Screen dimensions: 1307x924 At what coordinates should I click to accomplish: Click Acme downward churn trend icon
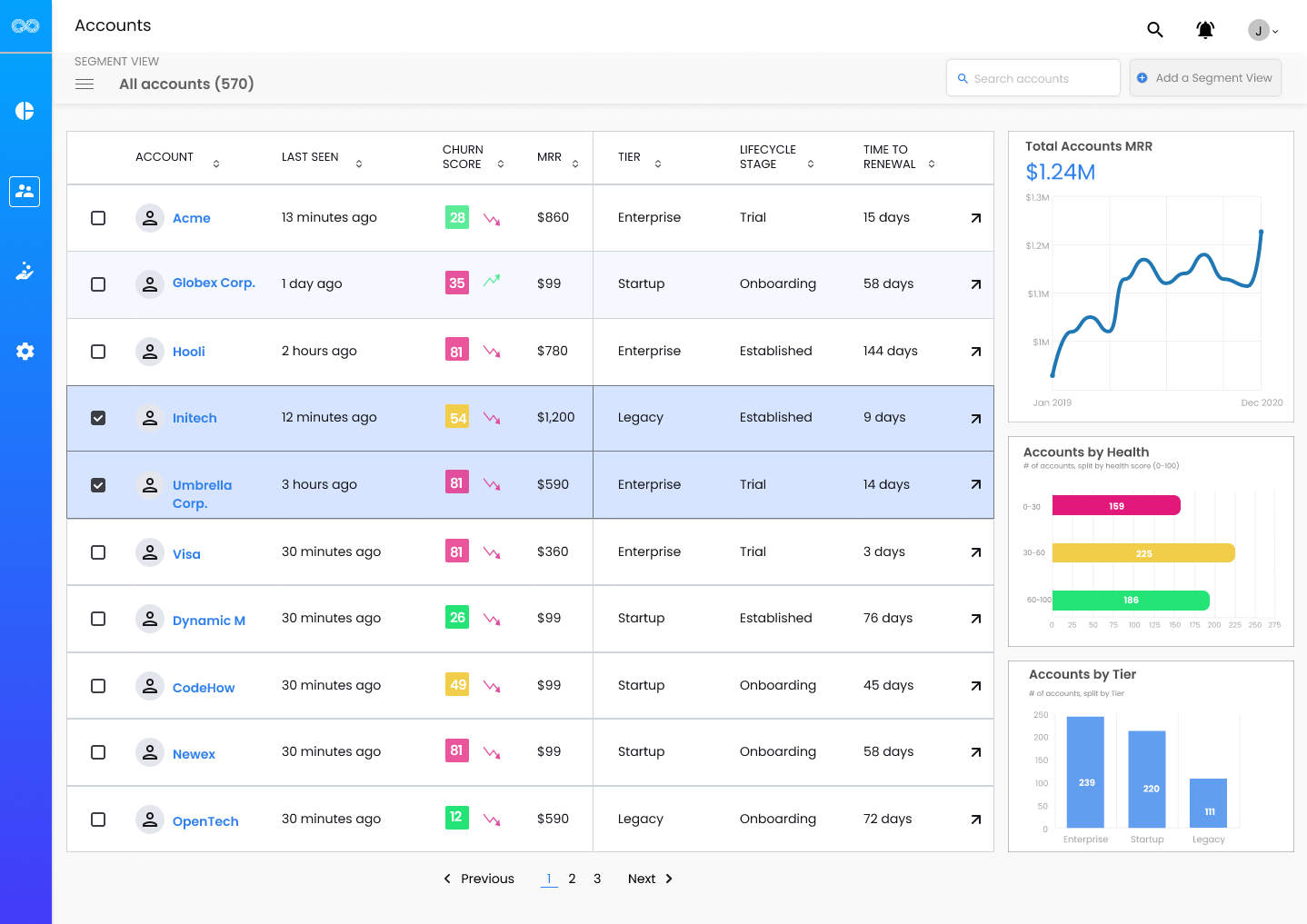click(492, 219)
